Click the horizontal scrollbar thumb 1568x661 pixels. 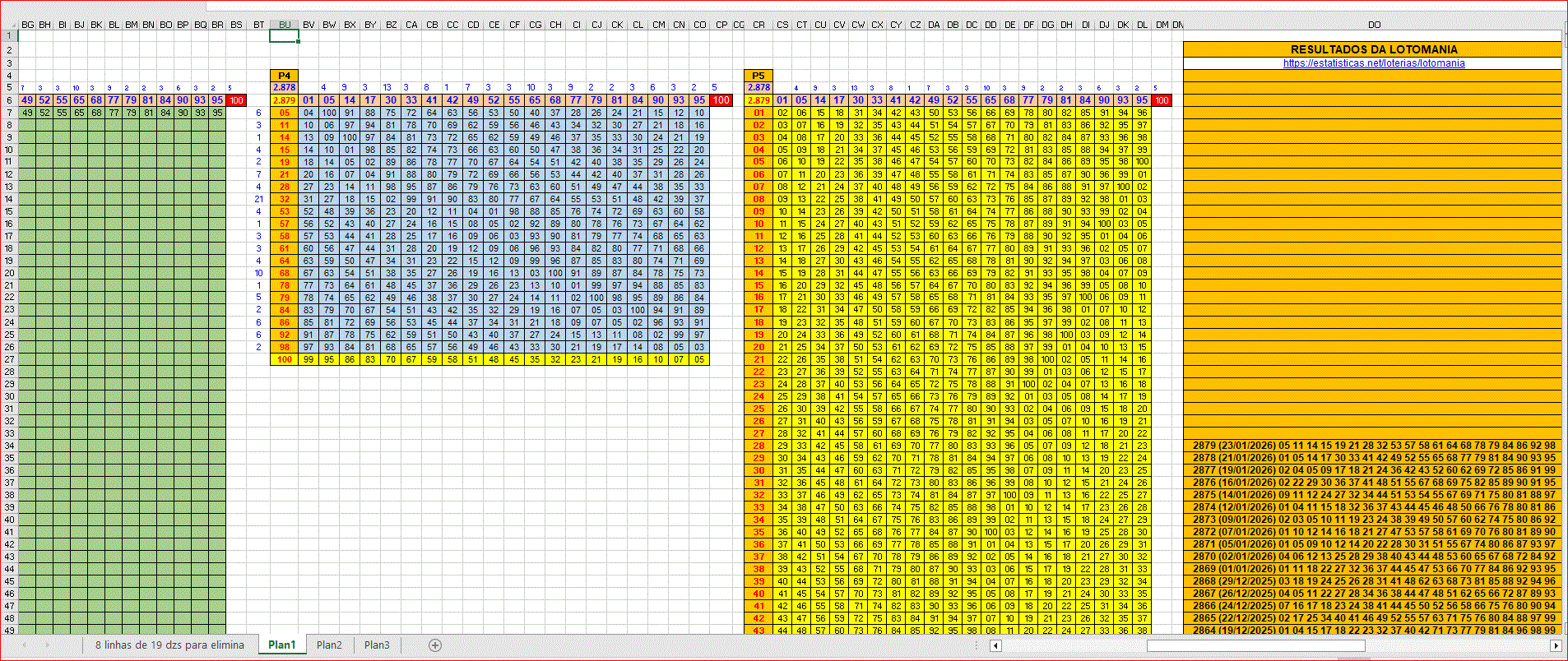[x=1255, y=645]
